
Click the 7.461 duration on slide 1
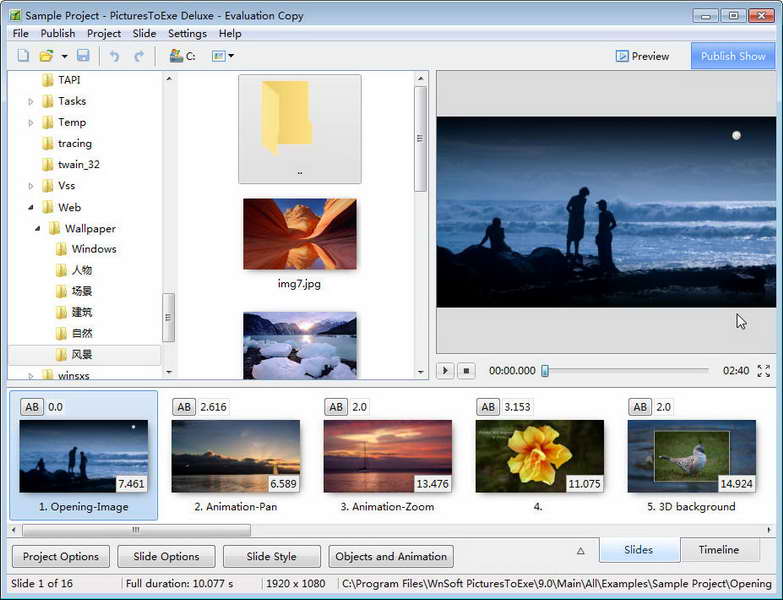click(x=131, y=484)
